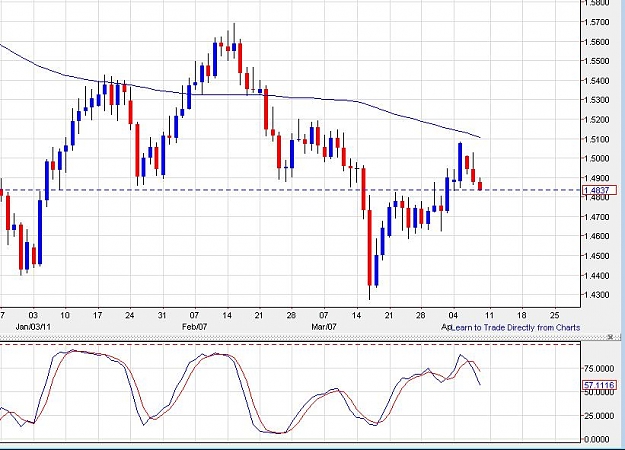Image resolution: width=625 pixels, height=450 pixels.
Task: Click the 1.5700 price axis label
Action: point(597,22)
